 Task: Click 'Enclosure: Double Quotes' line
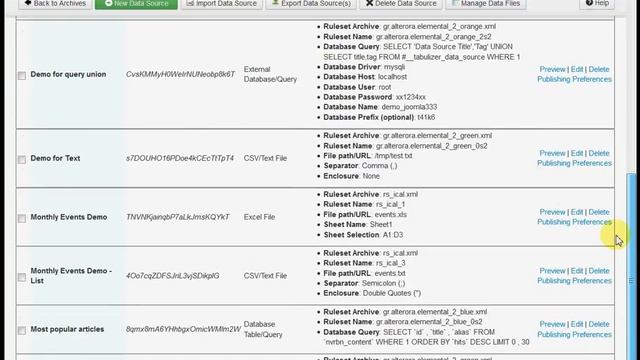pos(372,293)
